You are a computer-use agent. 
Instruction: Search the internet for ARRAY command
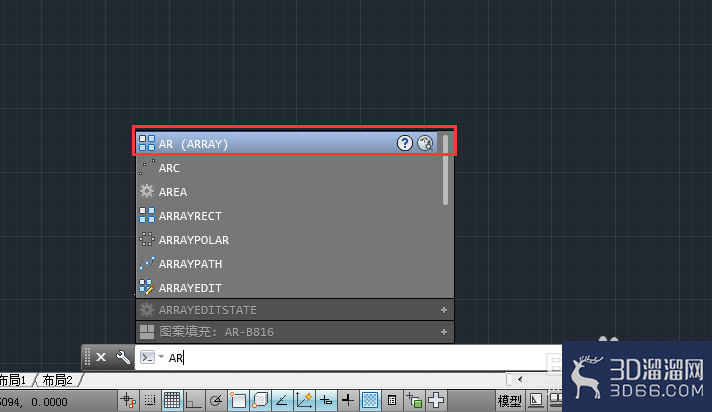(x=425, y=143)
